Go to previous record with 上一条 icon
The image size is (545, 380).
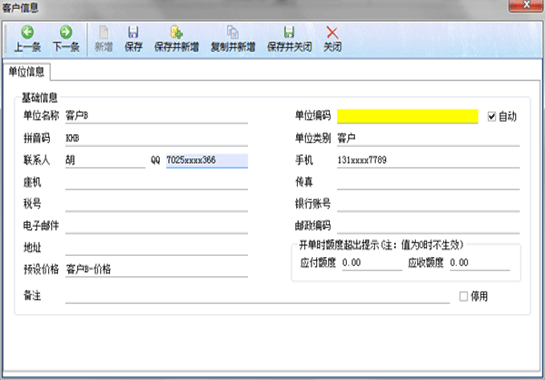point(27,32)
